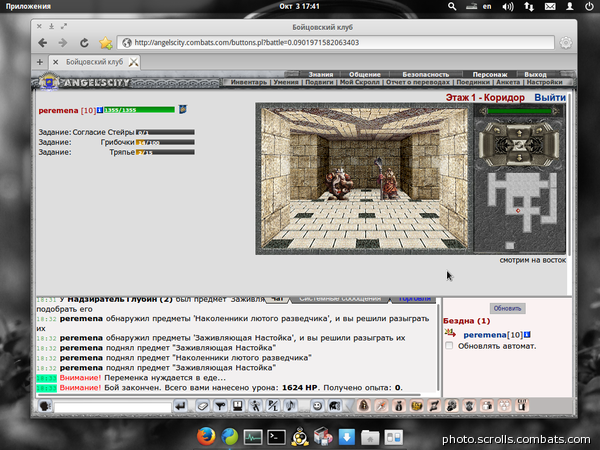Click the 'Обновить' button in room list
The image size is (600, 450).
507,308
